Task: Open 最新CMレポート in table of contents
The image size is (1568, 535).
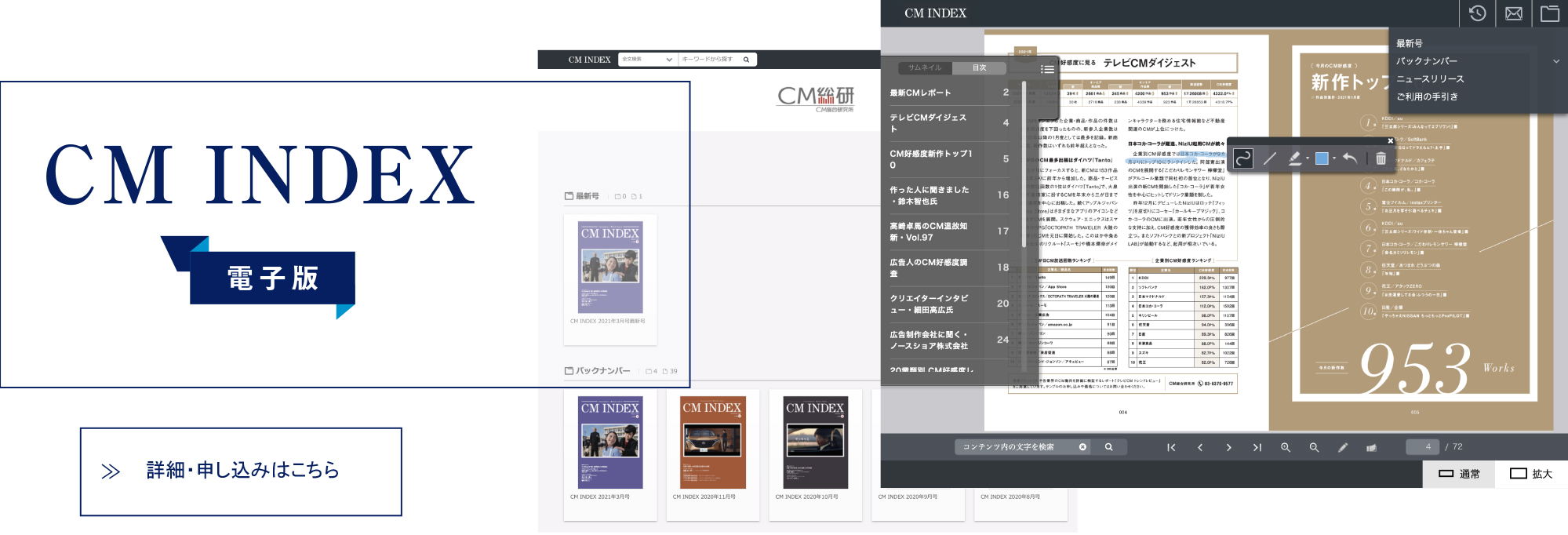Action: (x=949, y=93)
